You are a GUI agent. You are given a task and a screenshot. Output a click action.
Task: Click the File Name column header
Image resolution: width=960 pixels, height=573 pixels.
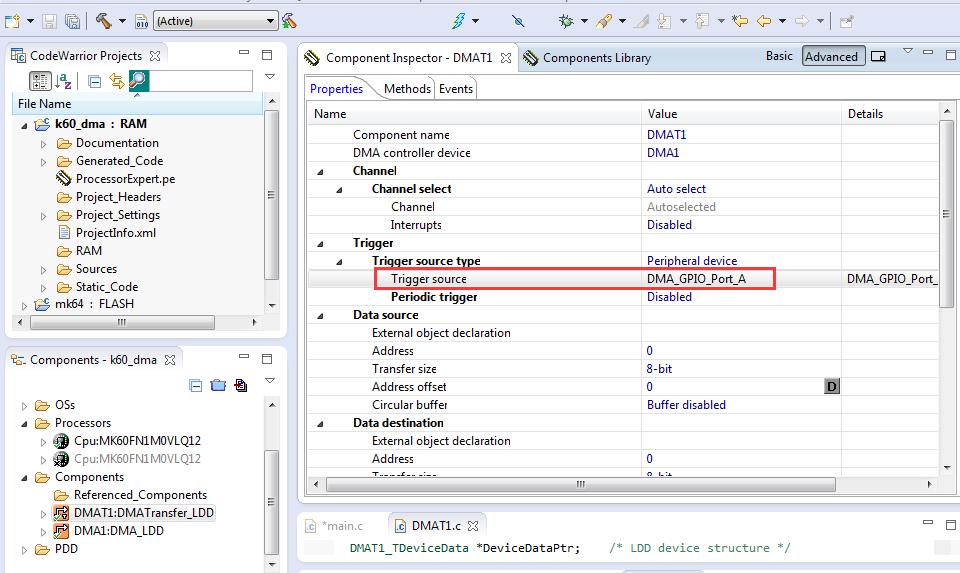tap(137, 104)
